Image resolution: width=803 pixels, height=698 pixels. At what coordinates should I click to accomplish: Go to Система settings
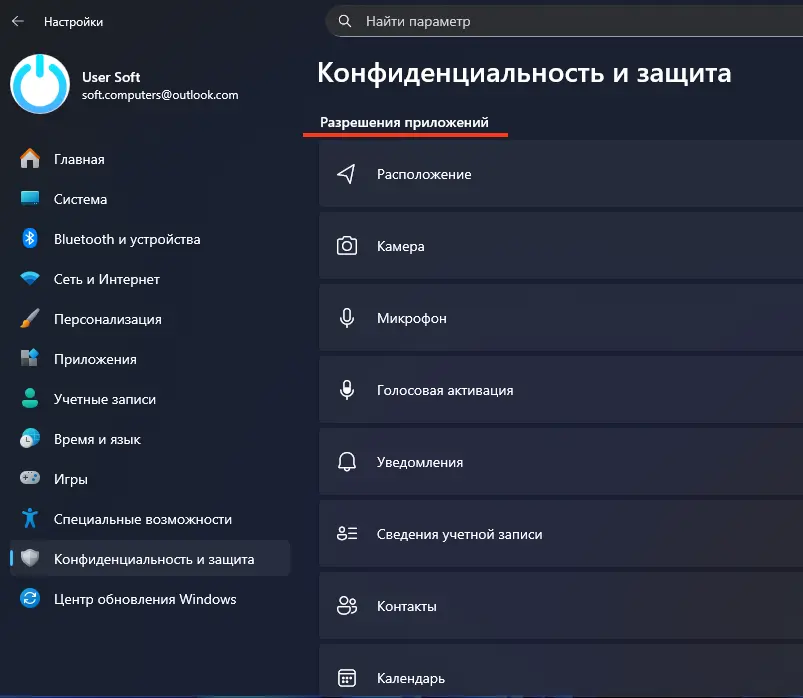80,199
